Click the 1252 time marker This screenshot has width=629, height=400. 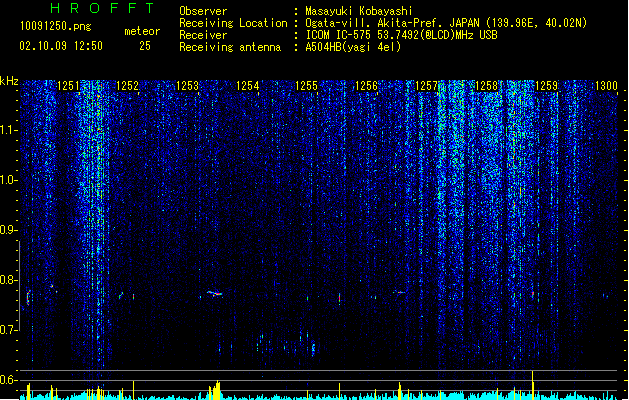coord(127,86)
